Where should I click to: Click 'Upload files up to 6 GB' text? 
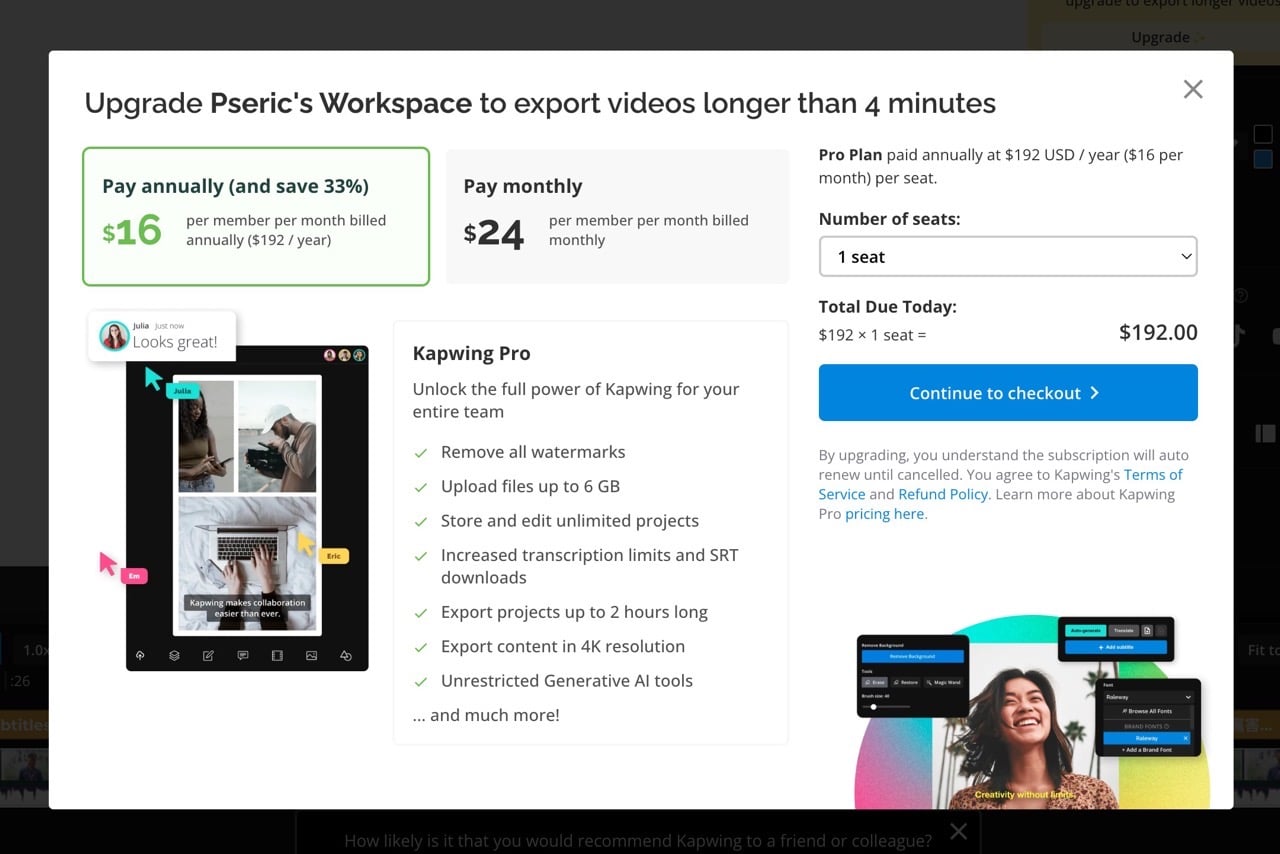[x=530, y=486]
